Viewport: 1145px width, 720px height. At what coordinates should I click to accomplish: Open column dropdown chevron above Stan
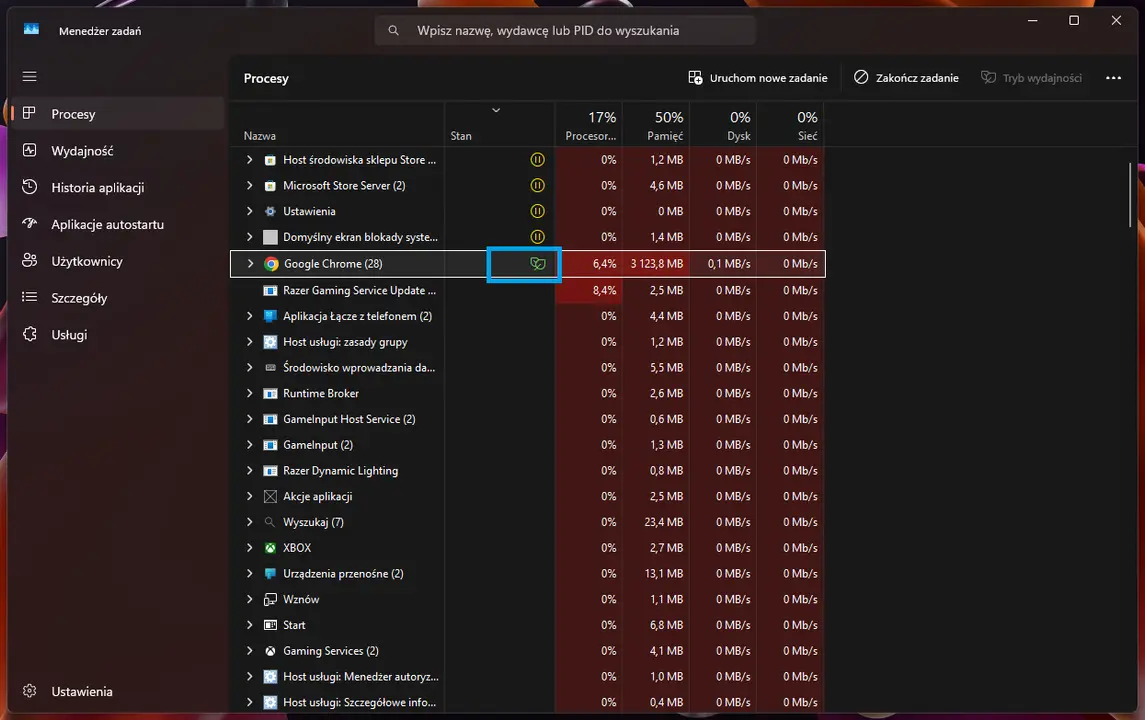496,110
